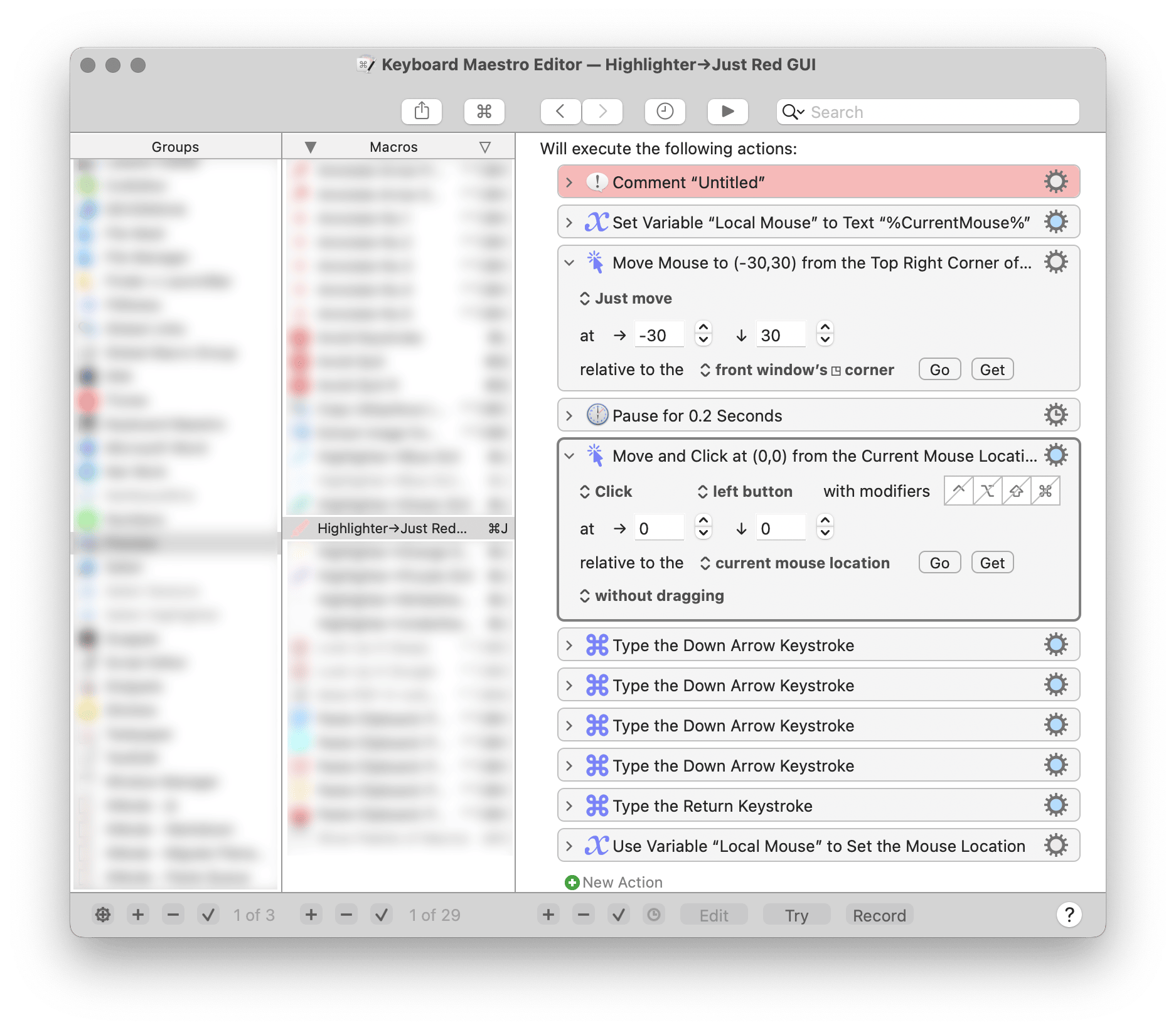
Task: Toggle the Command modifier box
Action: tap(1045, 491)
